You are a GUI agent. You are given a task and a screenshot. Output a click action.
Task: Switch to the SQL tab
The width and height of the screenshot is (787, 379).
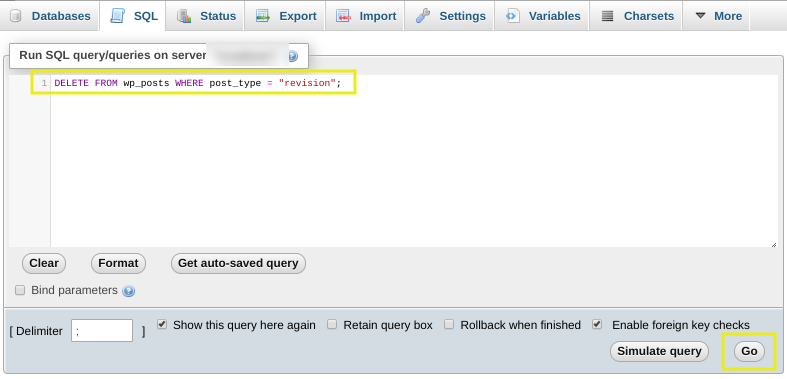pyautogui.click(x=133, y=16)
